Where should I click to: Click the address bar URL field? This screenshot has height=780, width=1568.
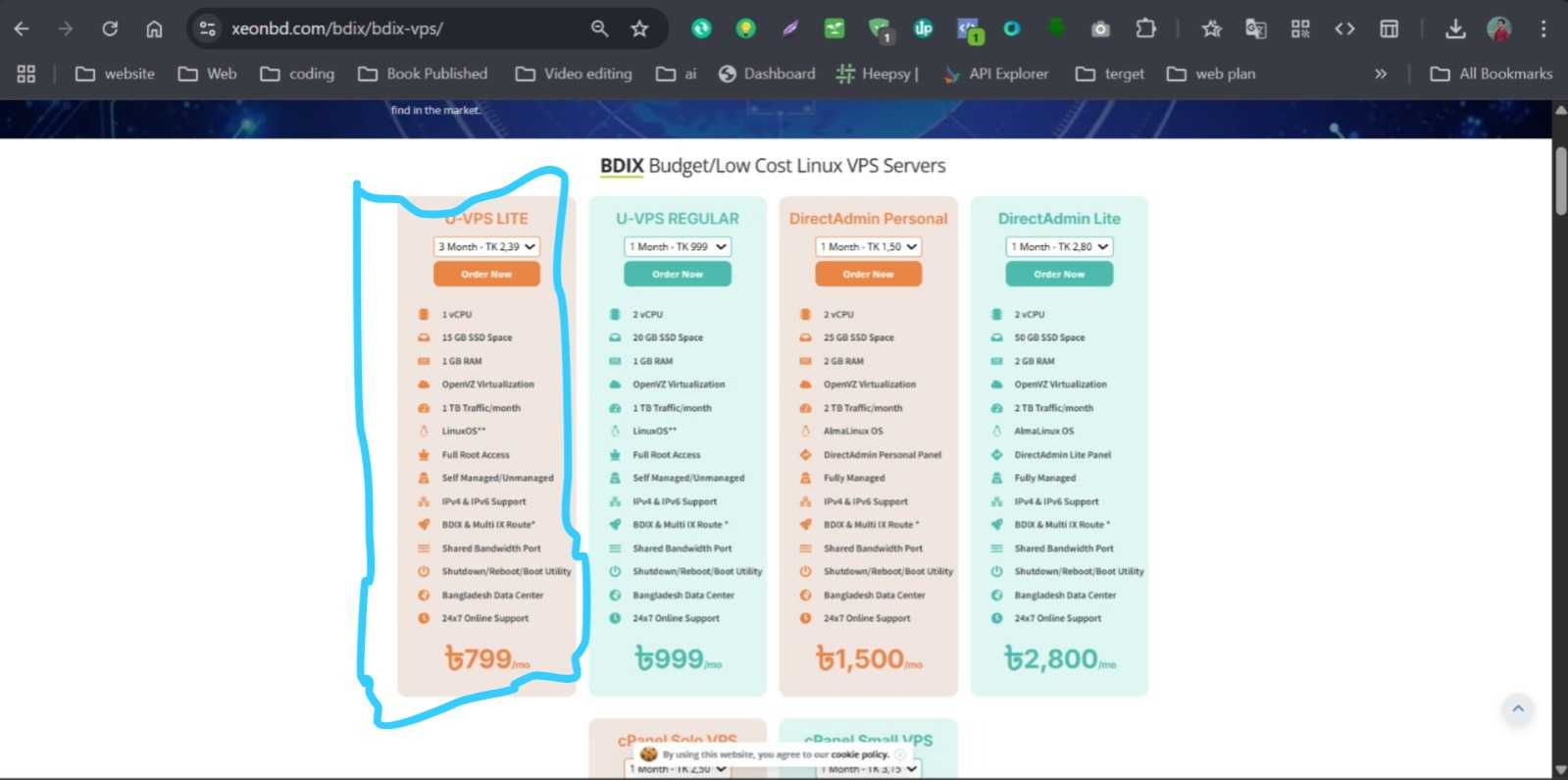(x=392, y=28)
